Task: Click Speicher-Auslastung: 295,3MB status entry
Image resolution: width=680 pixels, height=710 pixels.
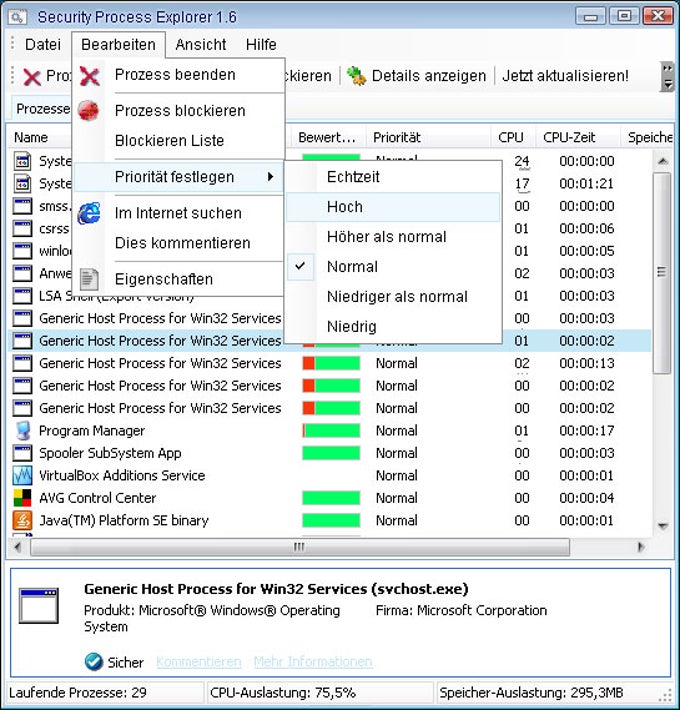Action: tap(549, 693)
